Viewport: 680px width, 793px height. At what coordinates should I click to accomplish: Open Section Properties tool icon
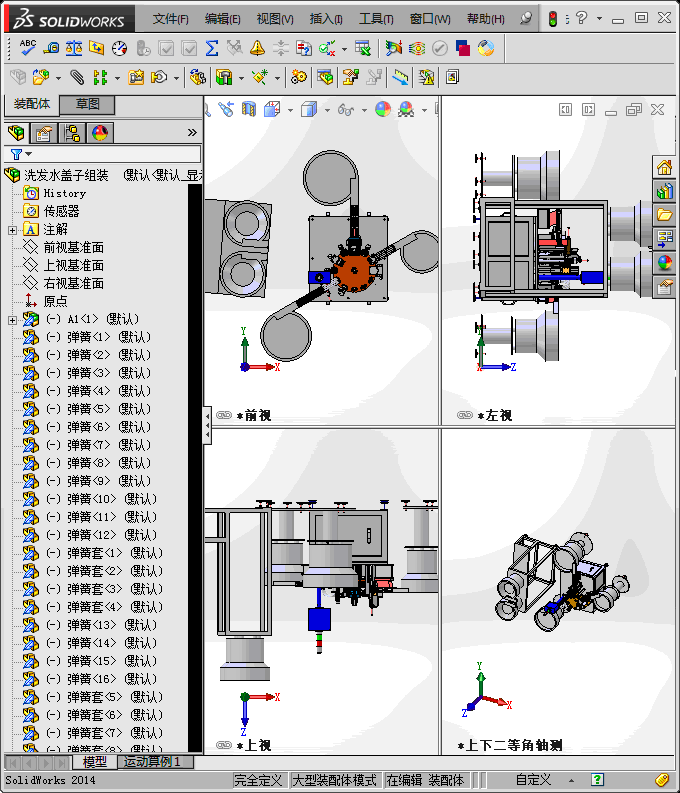(97, 48)
